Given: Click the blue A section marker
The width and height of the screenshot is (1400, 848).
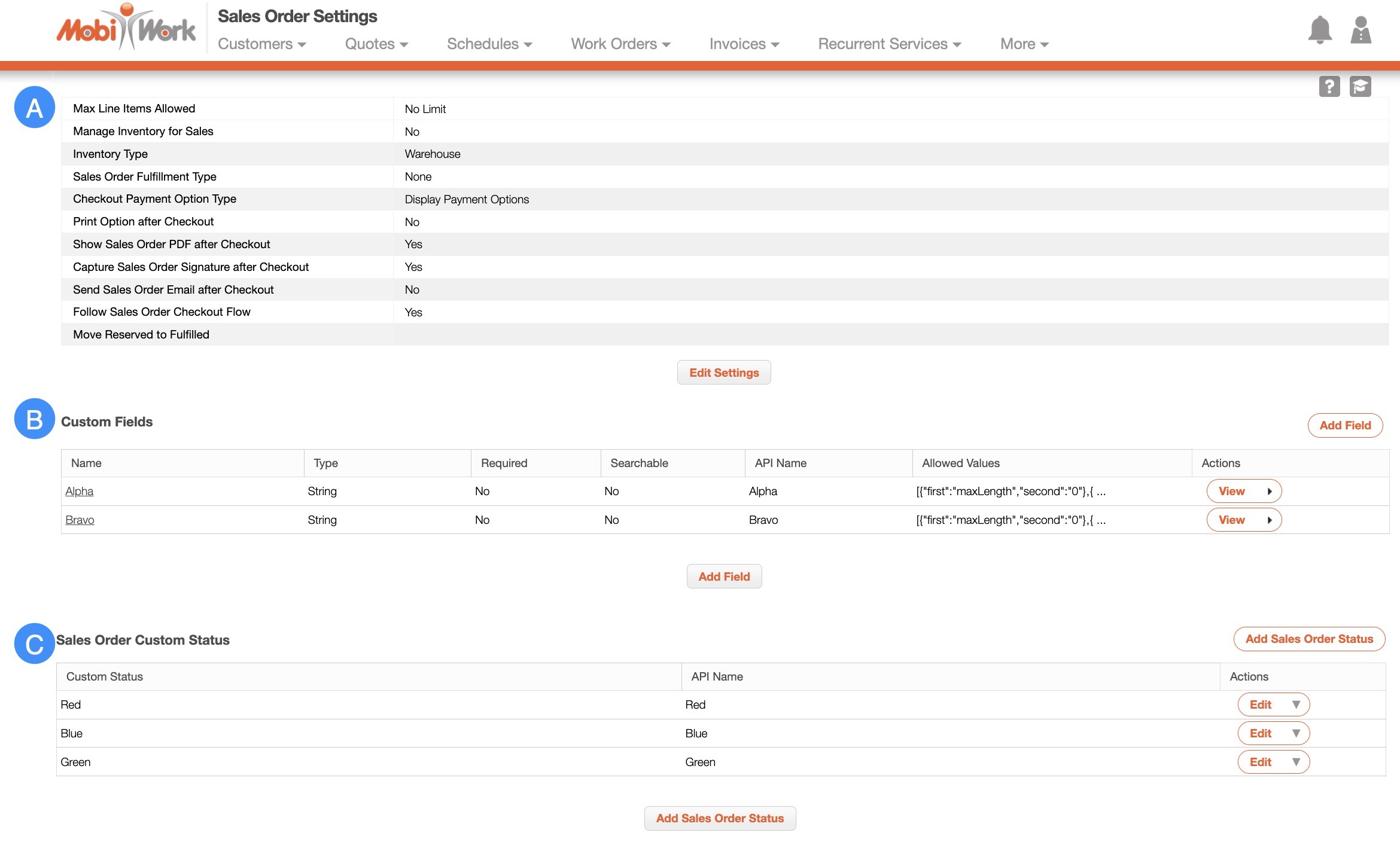Looking at the screenshot, I should pos(35,108).
